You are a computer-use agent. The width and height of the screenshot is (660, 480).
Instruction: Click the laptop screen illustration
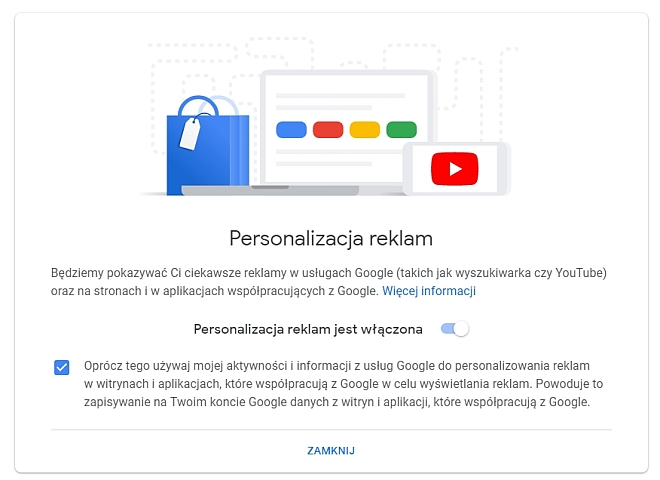tap(349, 128)
